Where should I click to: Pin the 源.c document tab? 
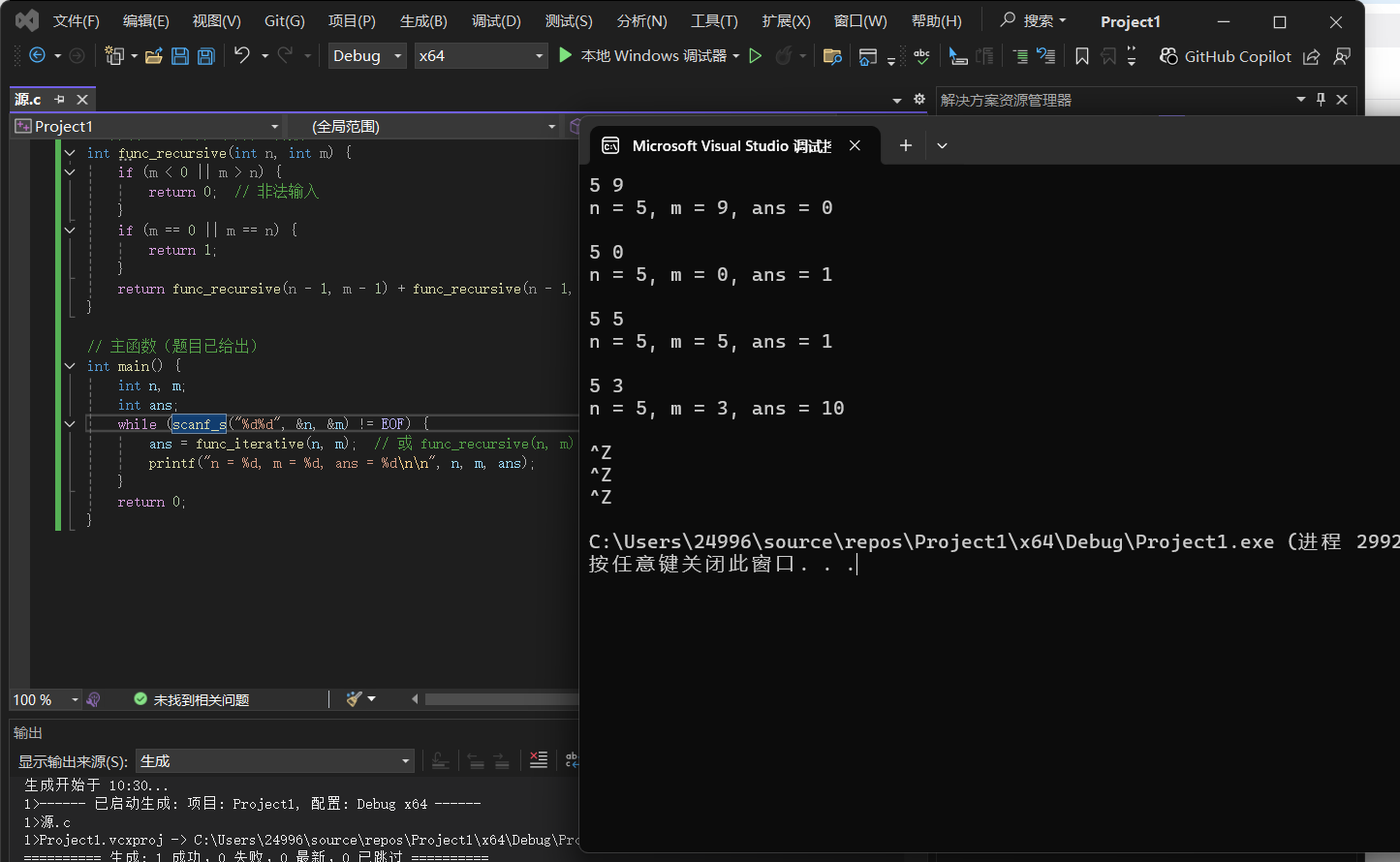pos(60,100)
